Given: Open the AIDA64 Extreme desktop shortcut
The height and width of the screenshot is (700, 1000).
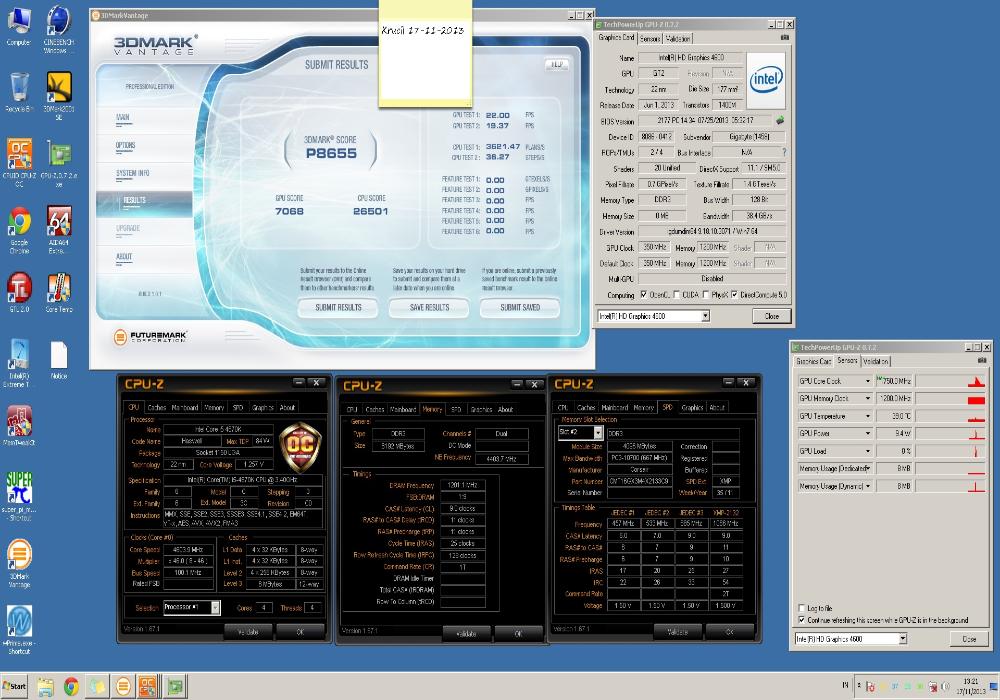Looking at the screenshot, I should click(58, 230).
